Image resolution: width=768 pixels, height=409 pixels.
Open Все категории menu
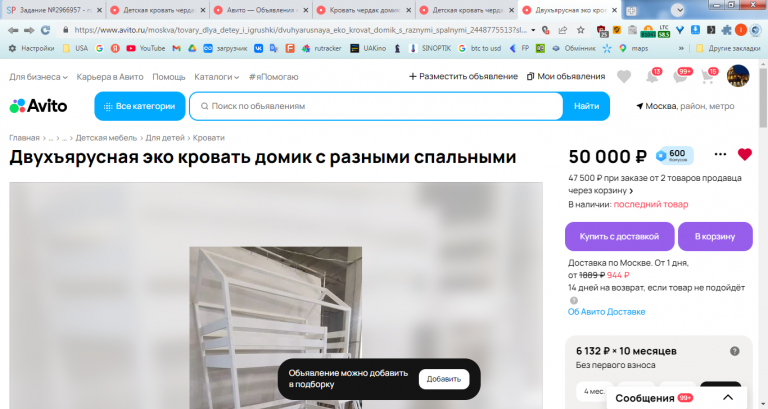click(x=140, y=106)
